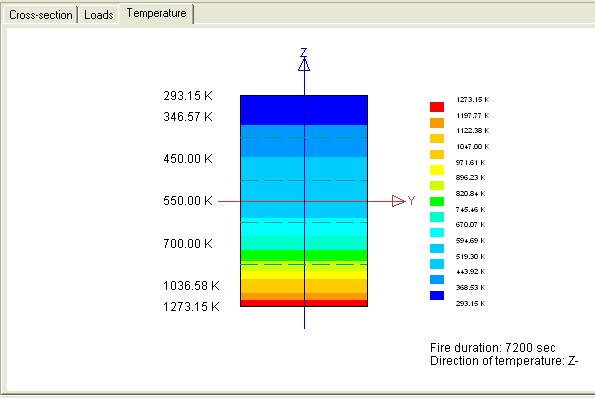This screenshot has width=595, height=398.
Task: Select the Temperature tab
Action: [x=156, y=13]
